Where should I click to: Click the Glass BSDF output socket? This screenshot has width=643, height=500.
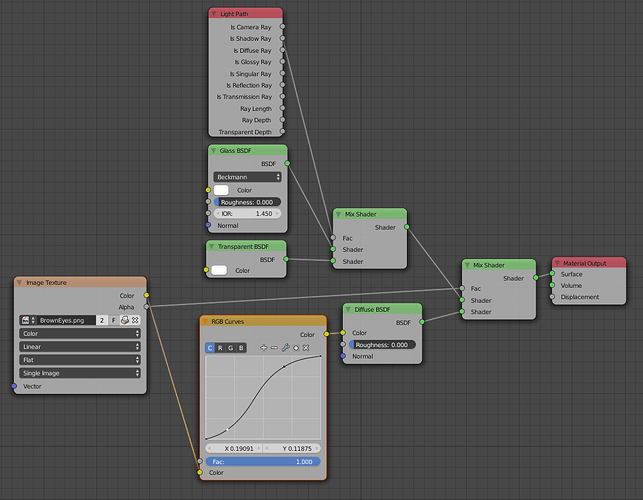tap(287, 163)
